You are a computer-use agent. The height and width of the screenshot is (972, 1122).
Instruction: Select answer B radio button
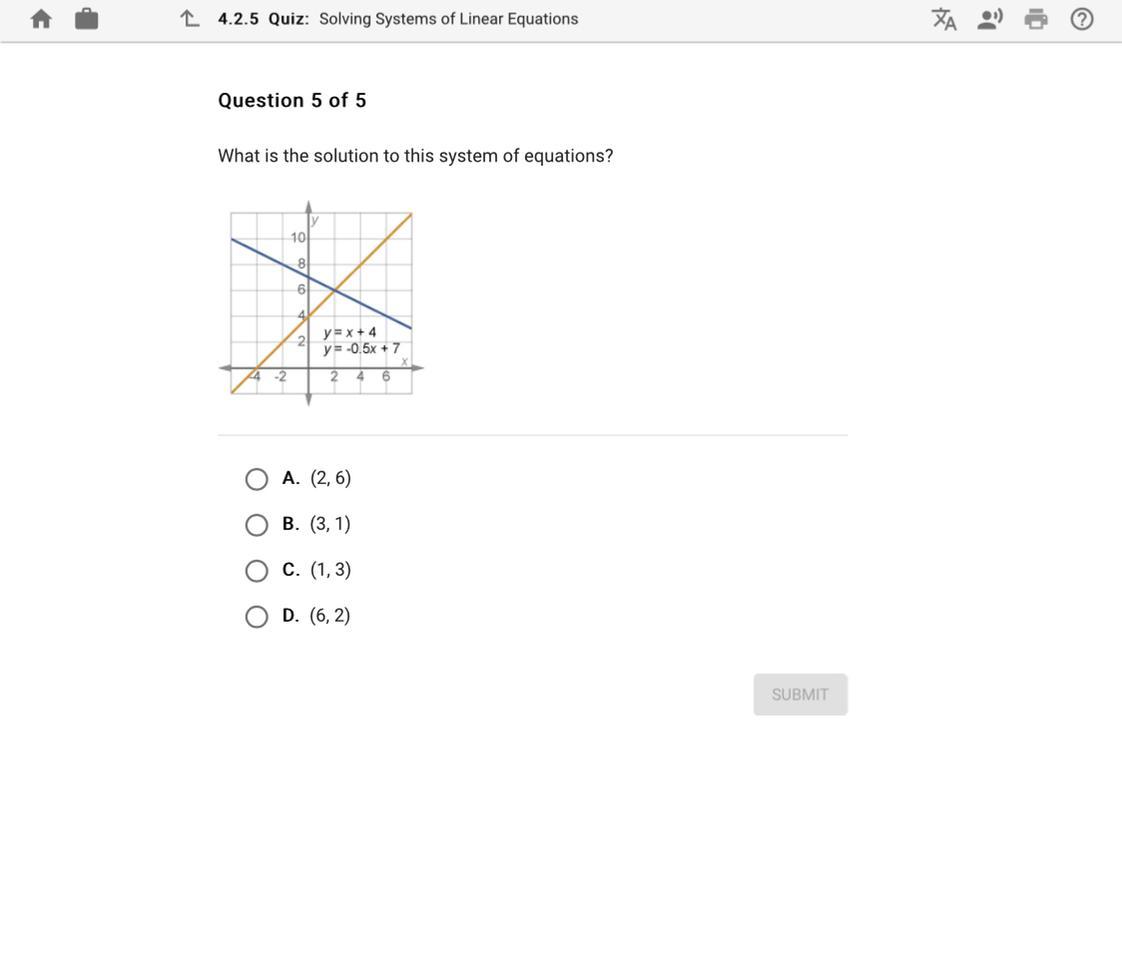click(256, 525)
